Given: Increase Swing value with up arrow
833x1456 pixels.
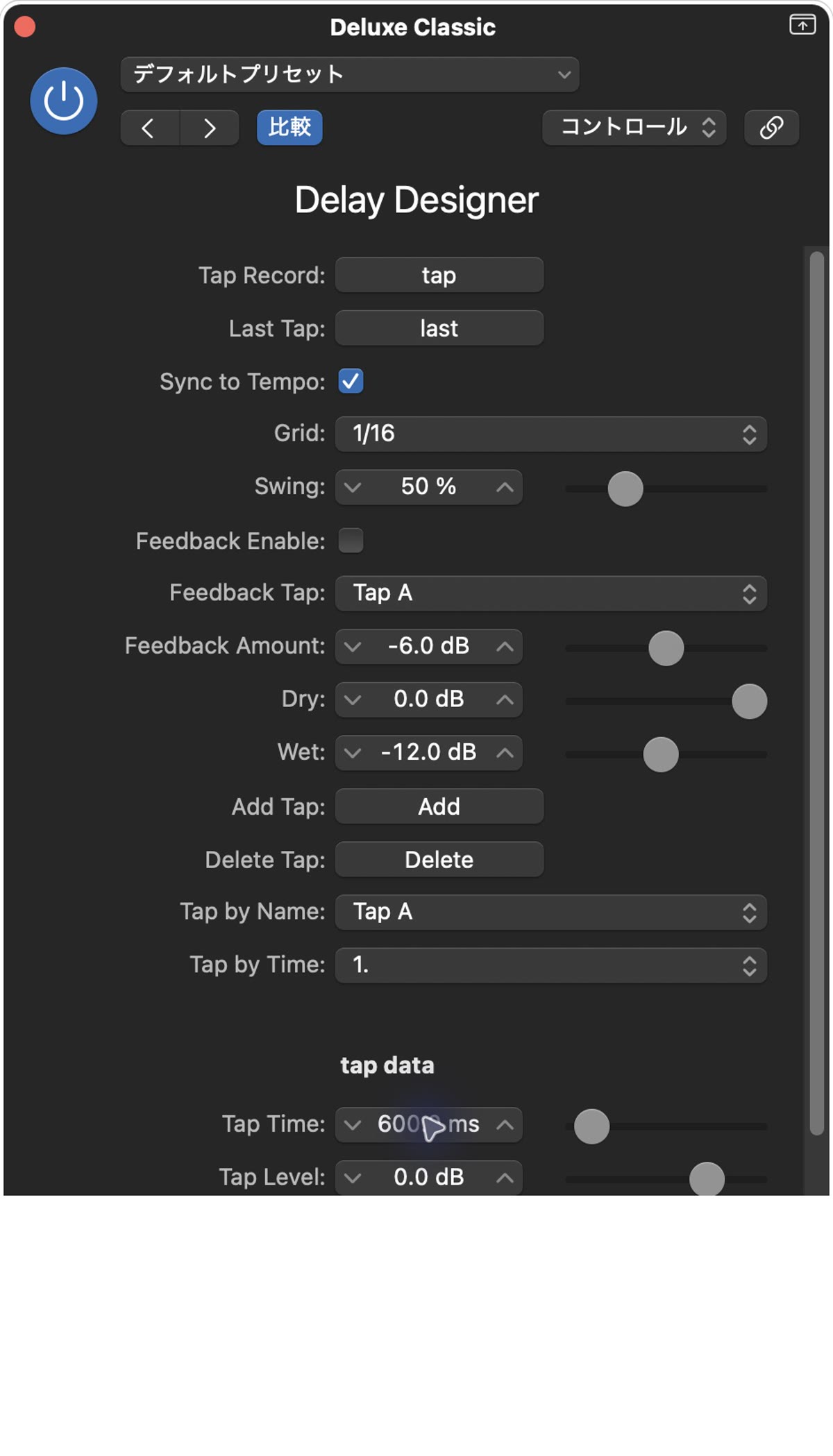Looking at the screenshot, I should point(505,487).
